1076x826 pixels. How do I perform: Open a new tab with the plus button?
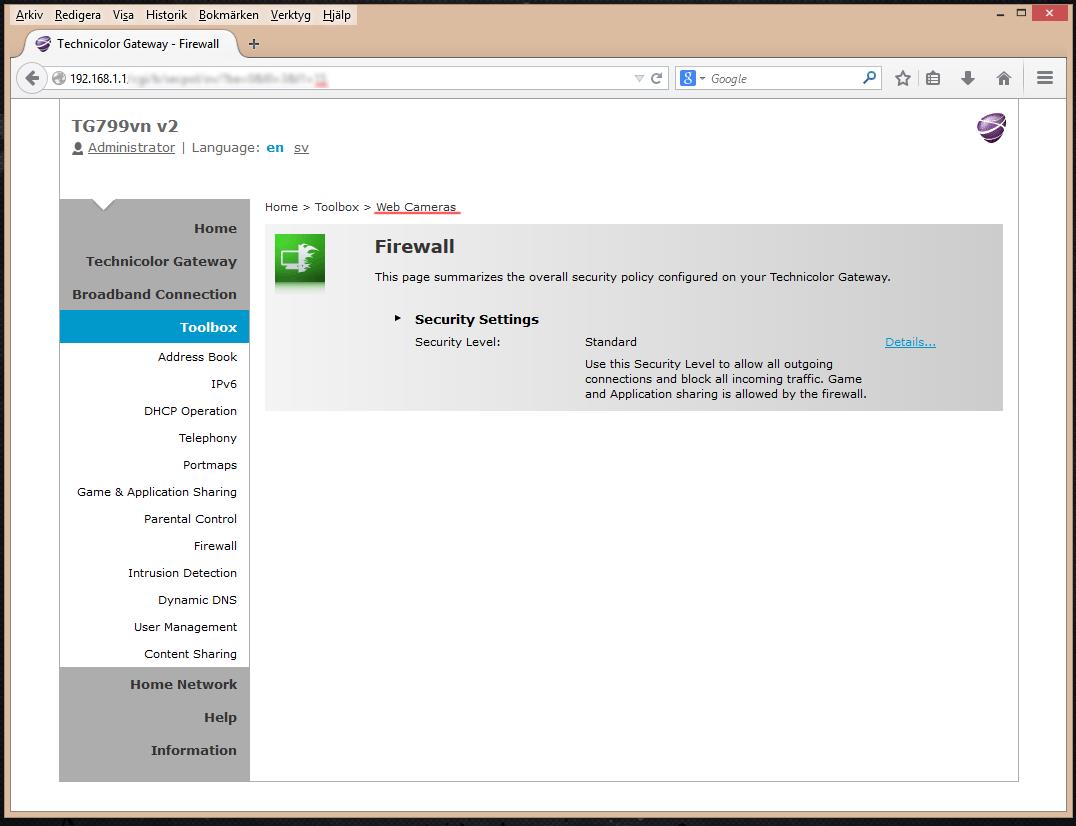click(x=254, y=44)
